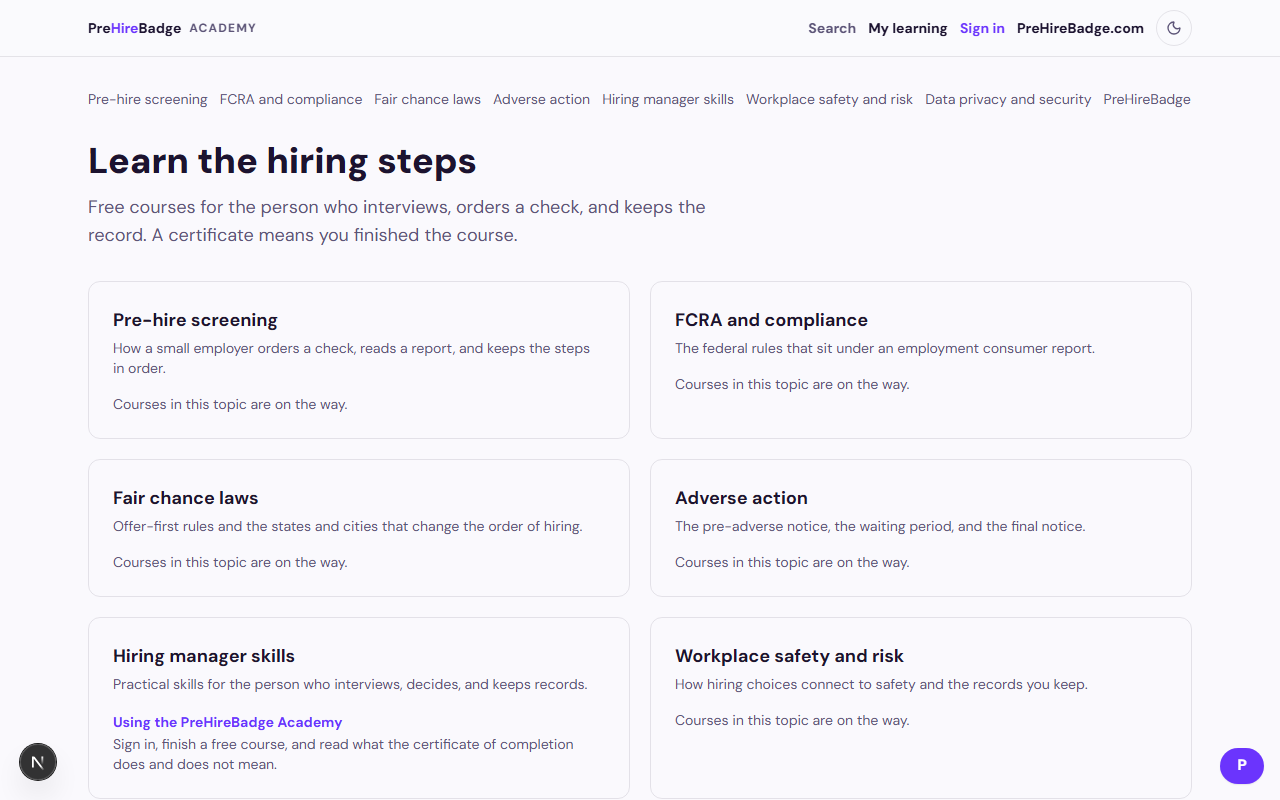Open the Next.js dev tools N badge
Viewport: 1280px width, 800px height.
pyautogui.click(x=38, y=762)
